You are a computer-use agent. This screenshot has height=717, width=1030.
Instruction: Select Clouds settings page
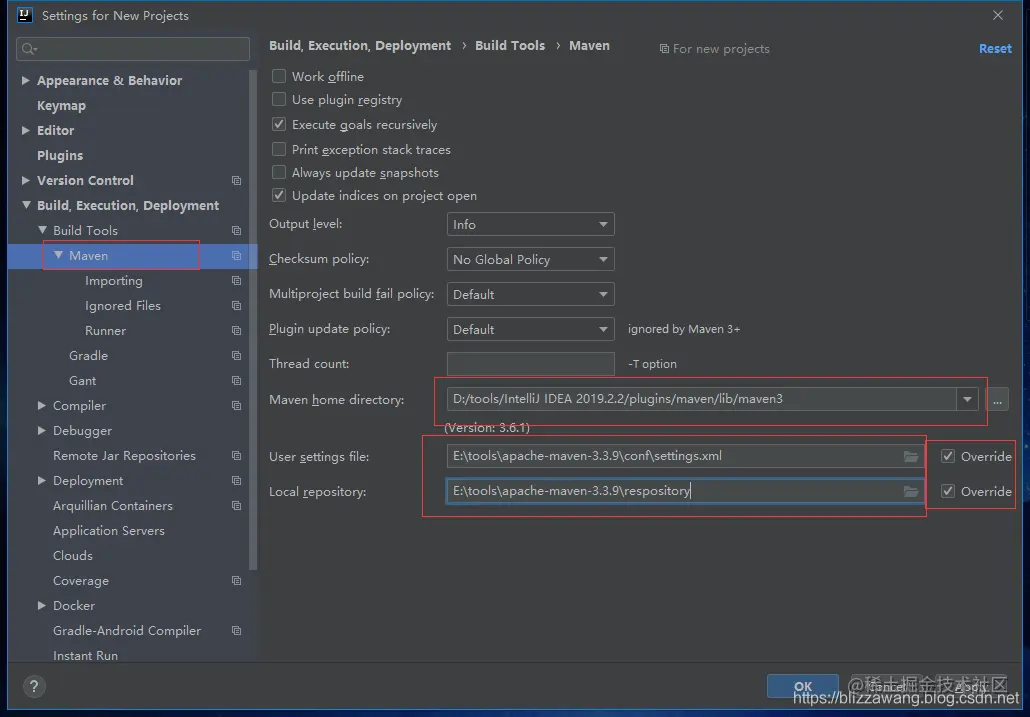pyautogui.click(x=72, y=555)
